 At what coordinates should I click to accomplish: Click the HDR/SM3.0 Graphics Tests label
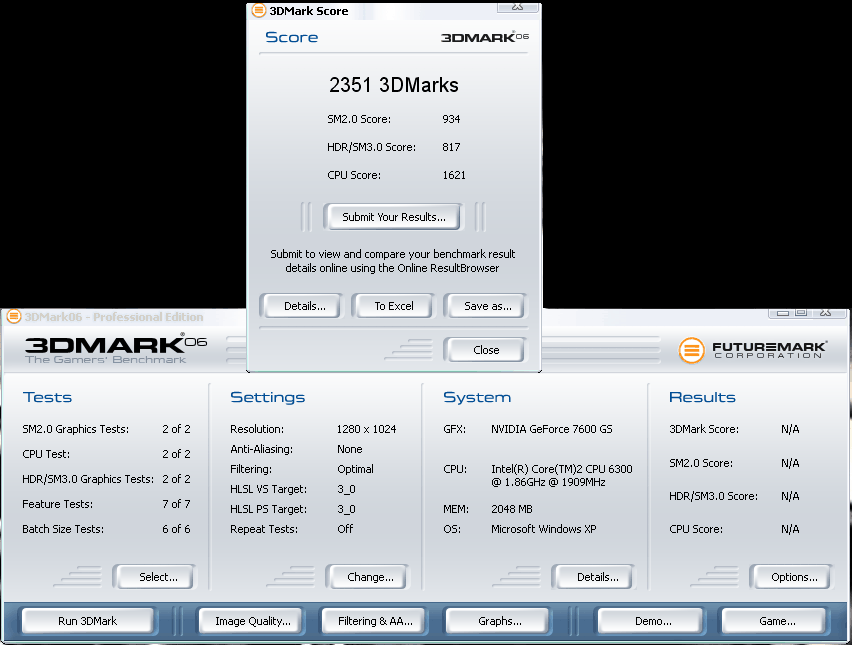88,479
